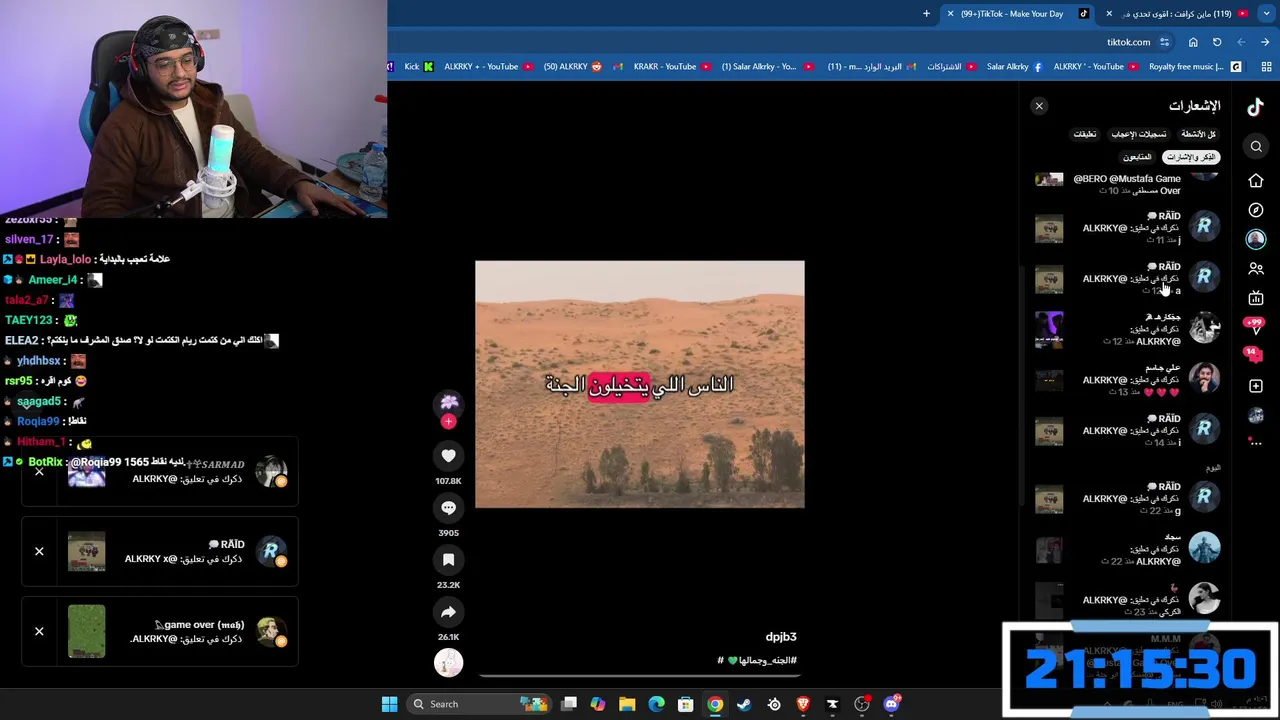
Task: Reload the page in browser toolbar
Action: (1217, 42)
